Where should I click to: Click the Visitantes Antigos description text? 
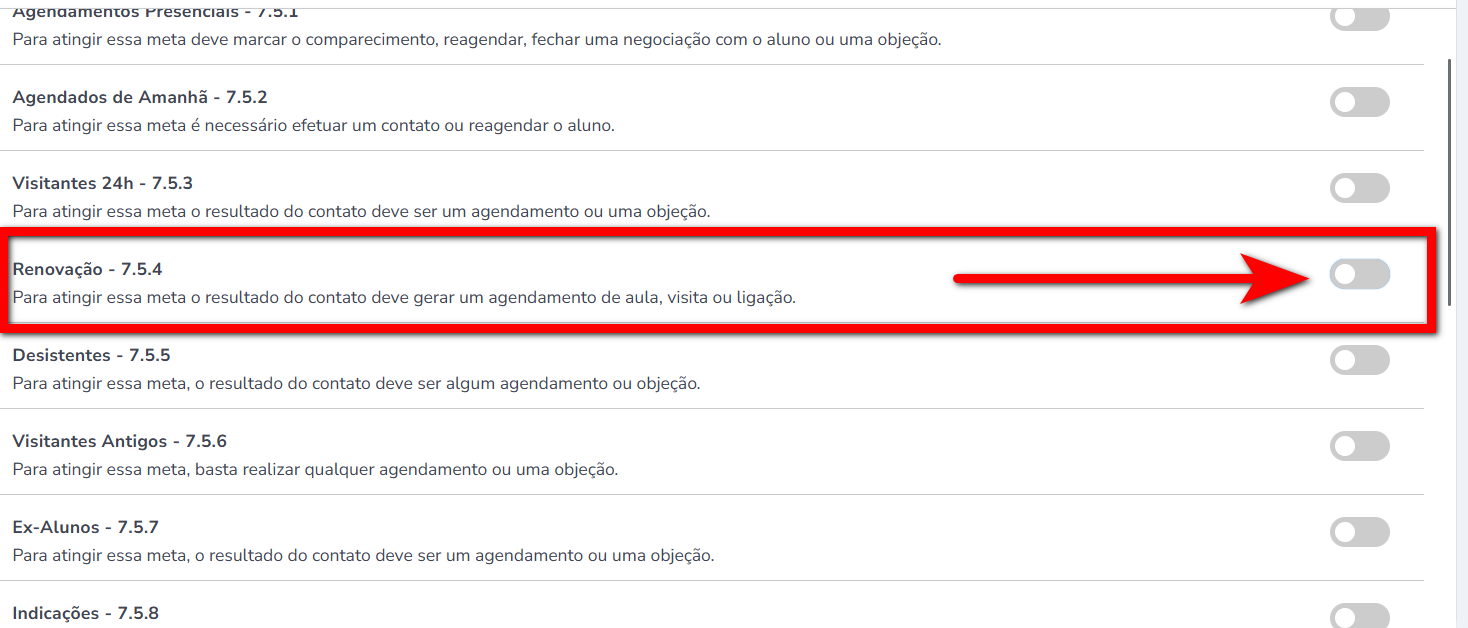tap(315, 469)
